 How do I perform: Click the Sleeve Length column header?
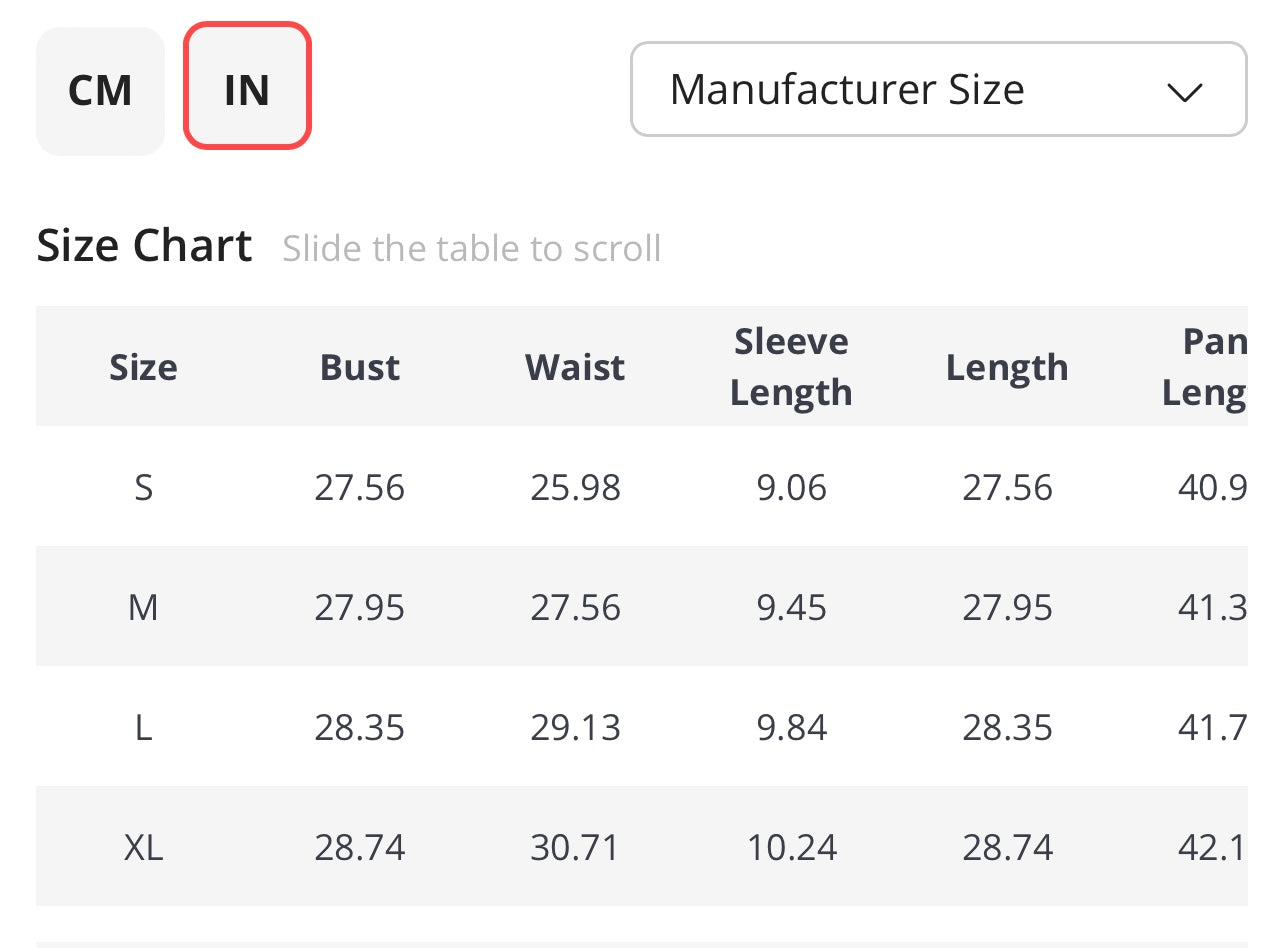(791, 367)
